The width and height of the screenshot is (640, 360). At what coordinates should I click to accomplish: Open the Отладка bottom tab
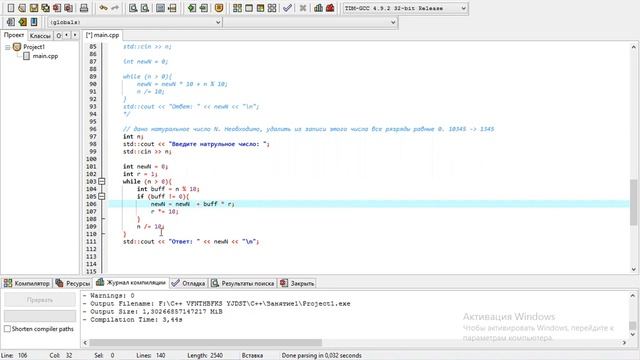189,283
